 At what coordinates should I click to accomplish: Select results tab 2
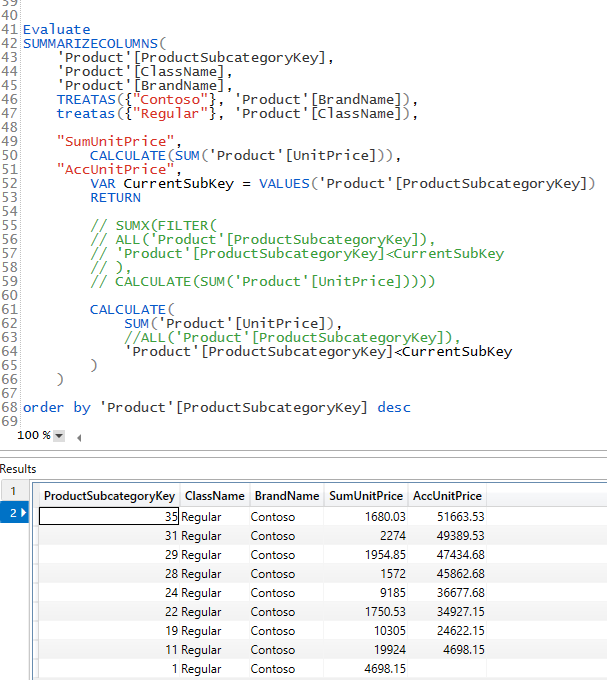click(14, 513)
